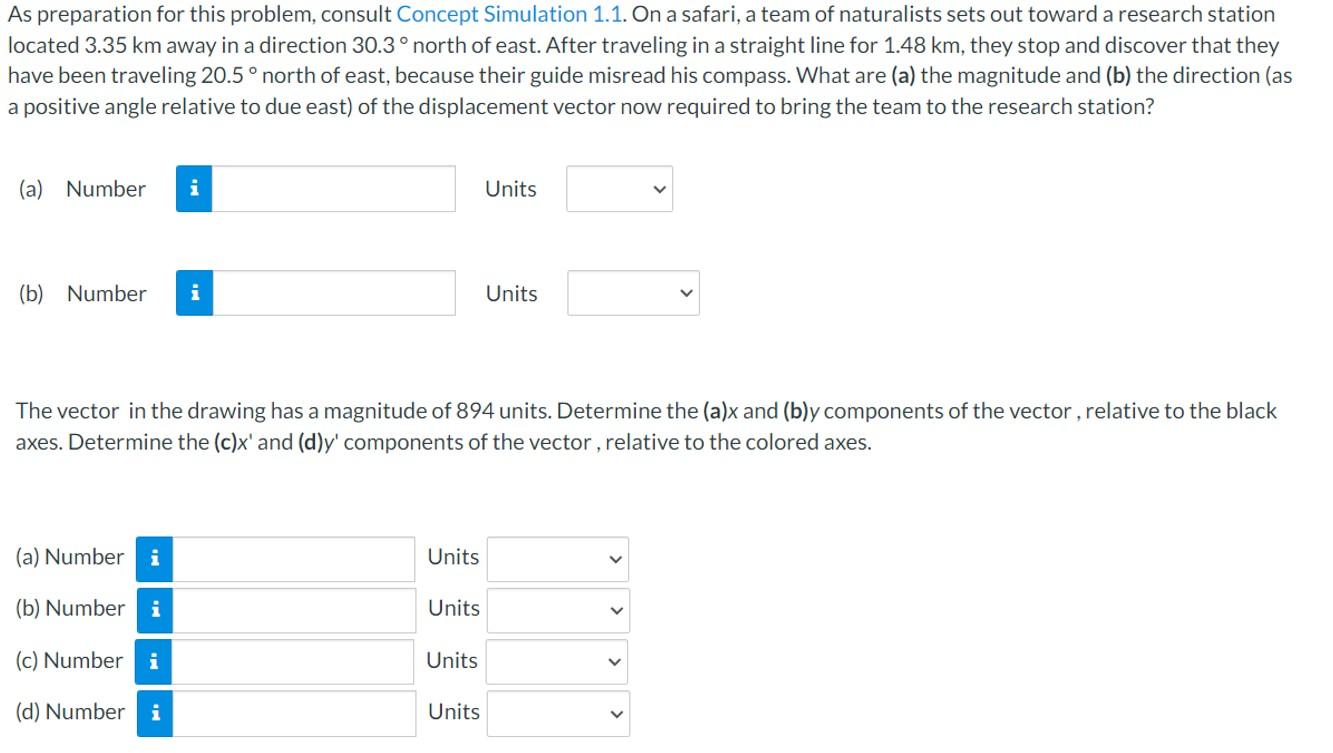Screen dimensions: 1333x753
Task: Focus the safari direction (b) number field
Action: click(333, 293)
